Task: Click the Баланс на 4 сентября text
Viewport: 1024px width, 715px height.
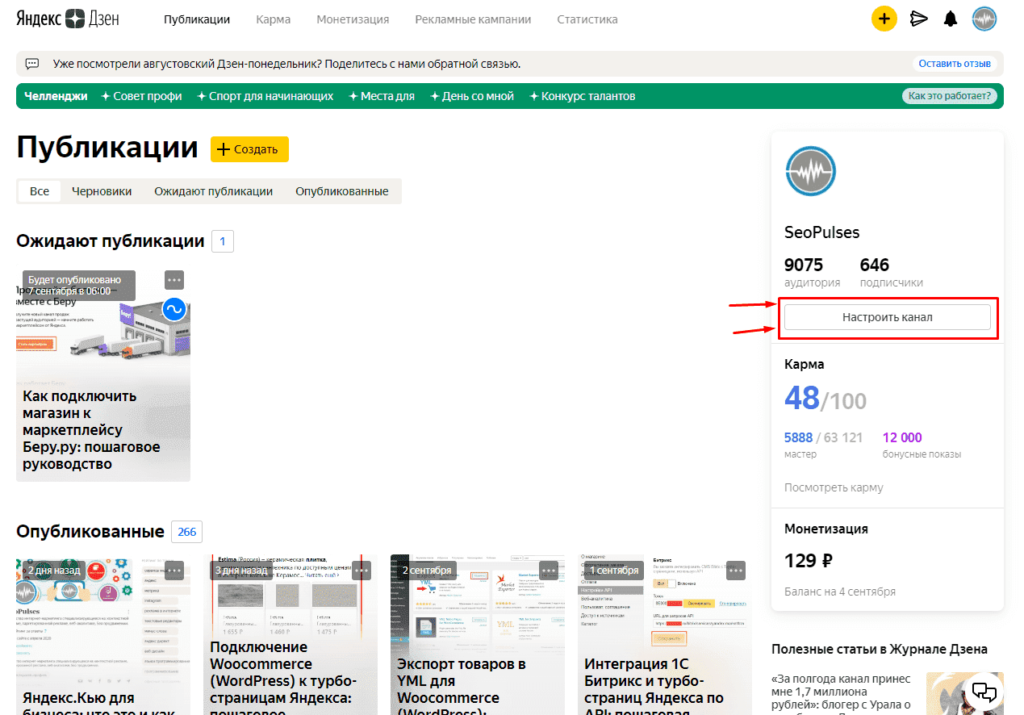Action: pyautogui.click(x=840, y=592)
